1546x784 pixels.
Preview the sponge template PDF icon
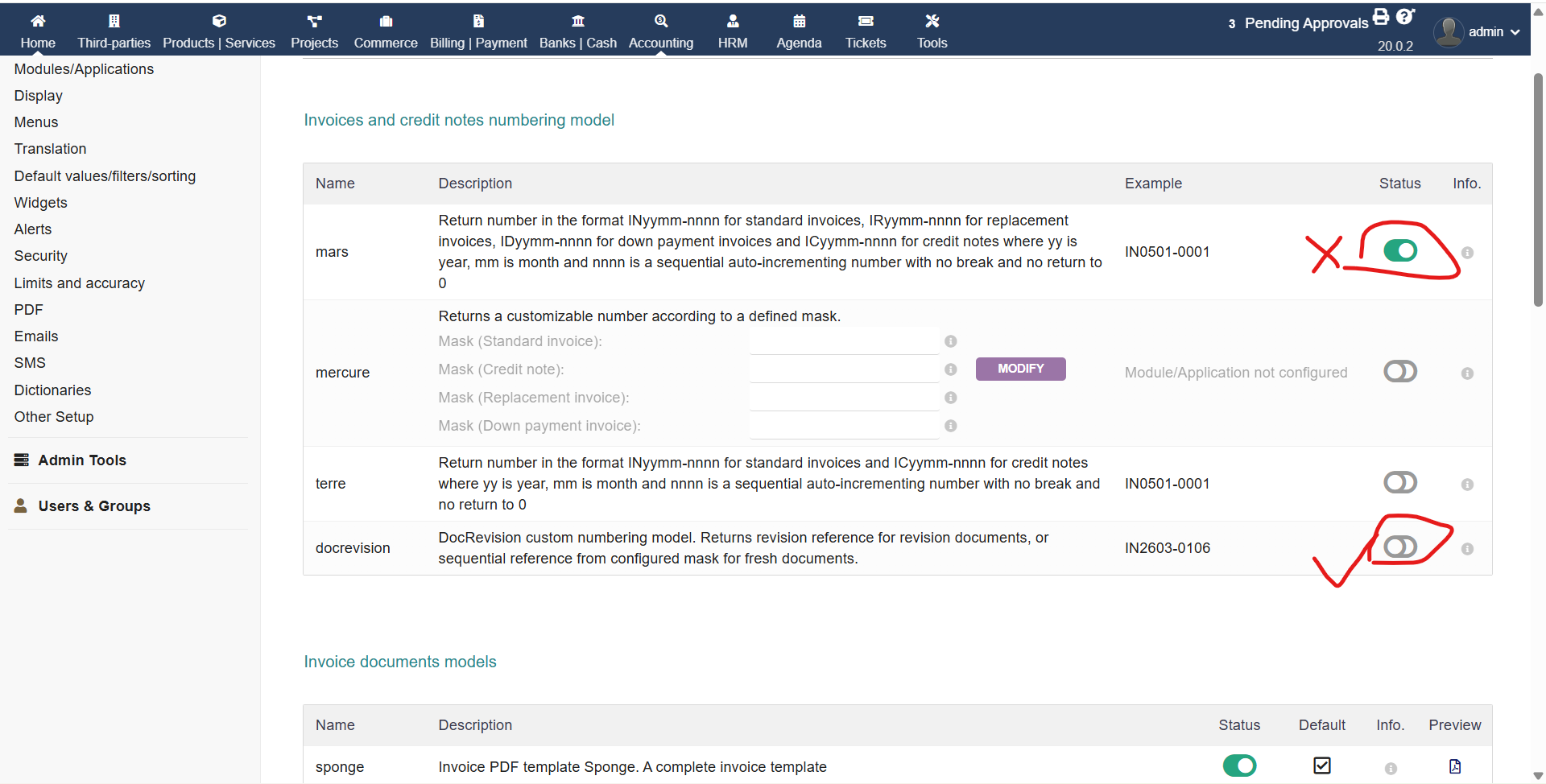pos(1454,766)
